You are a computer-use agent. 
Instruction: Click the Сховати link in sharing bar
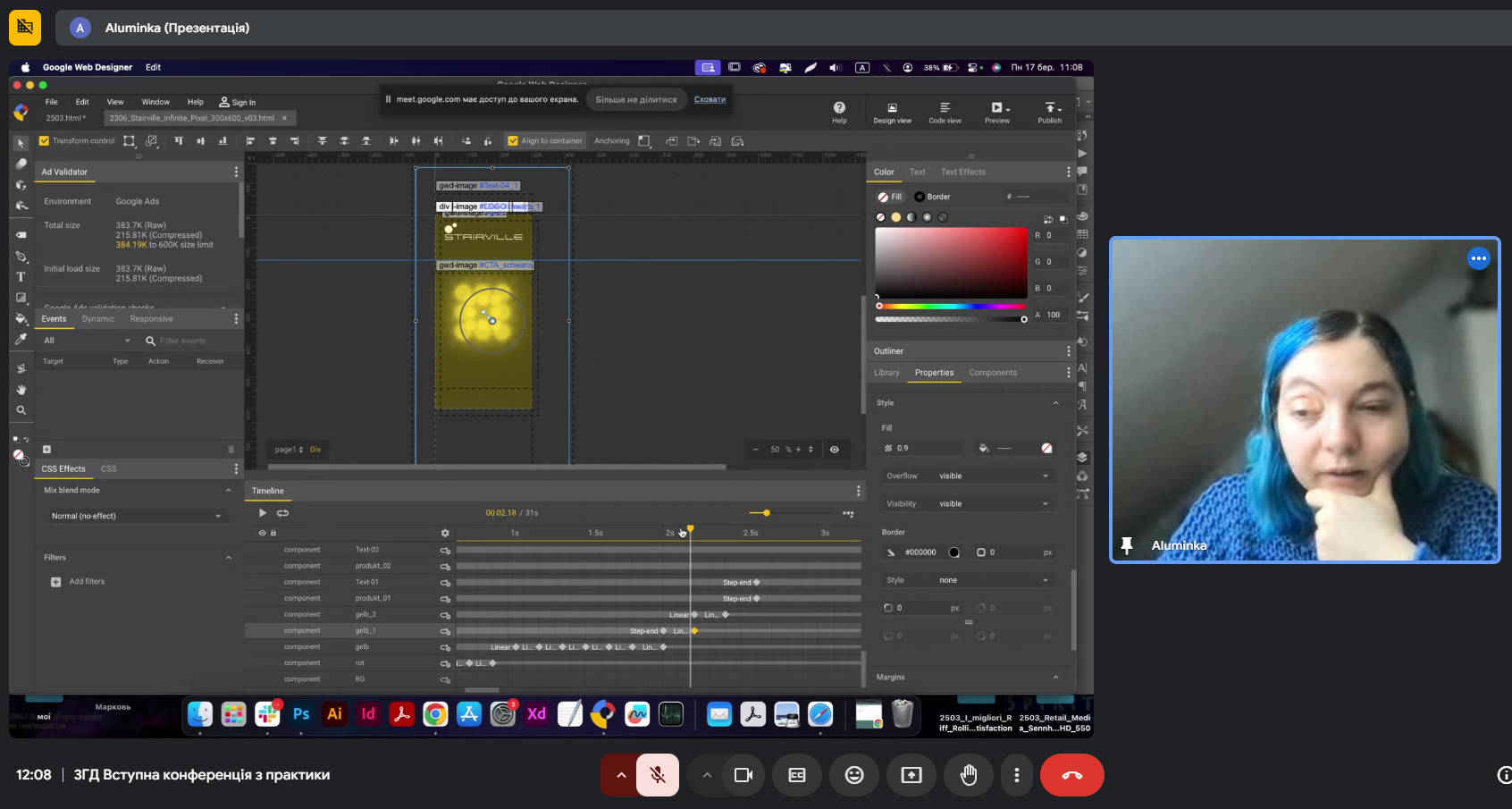click(710, 99)
